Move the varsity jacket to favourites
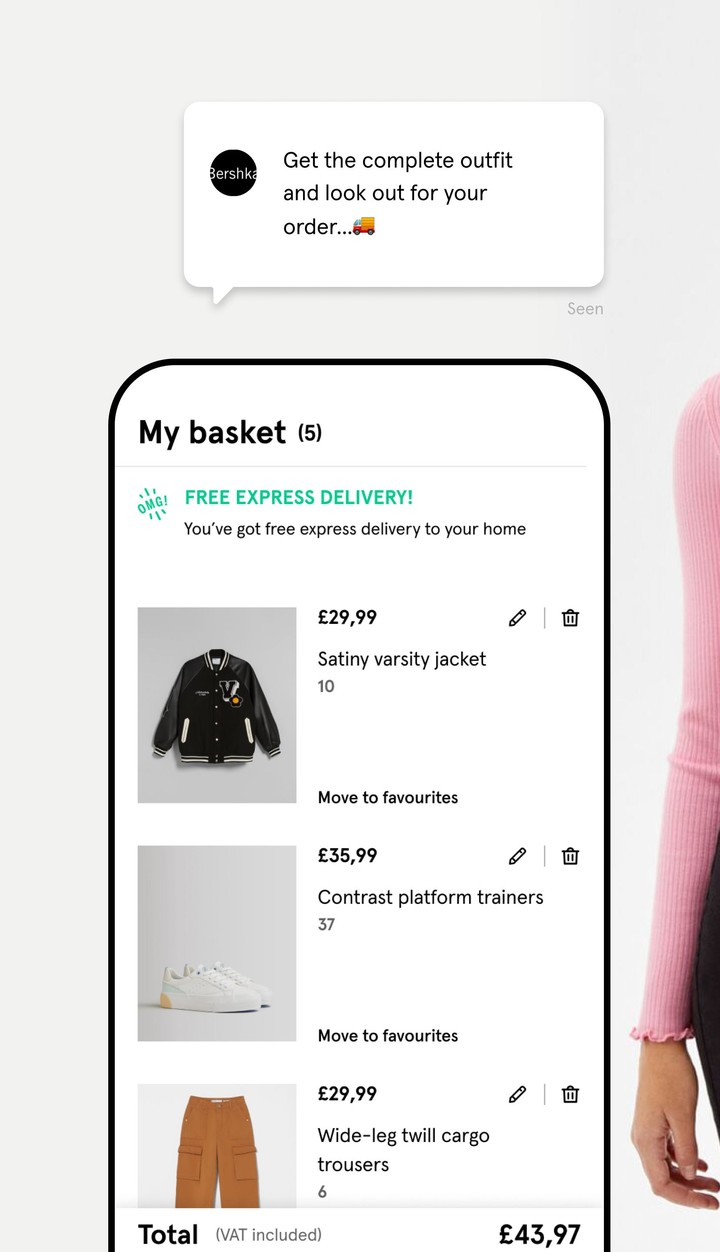Viewport: 720px width, 1252px height. click(x=388, y=797)
